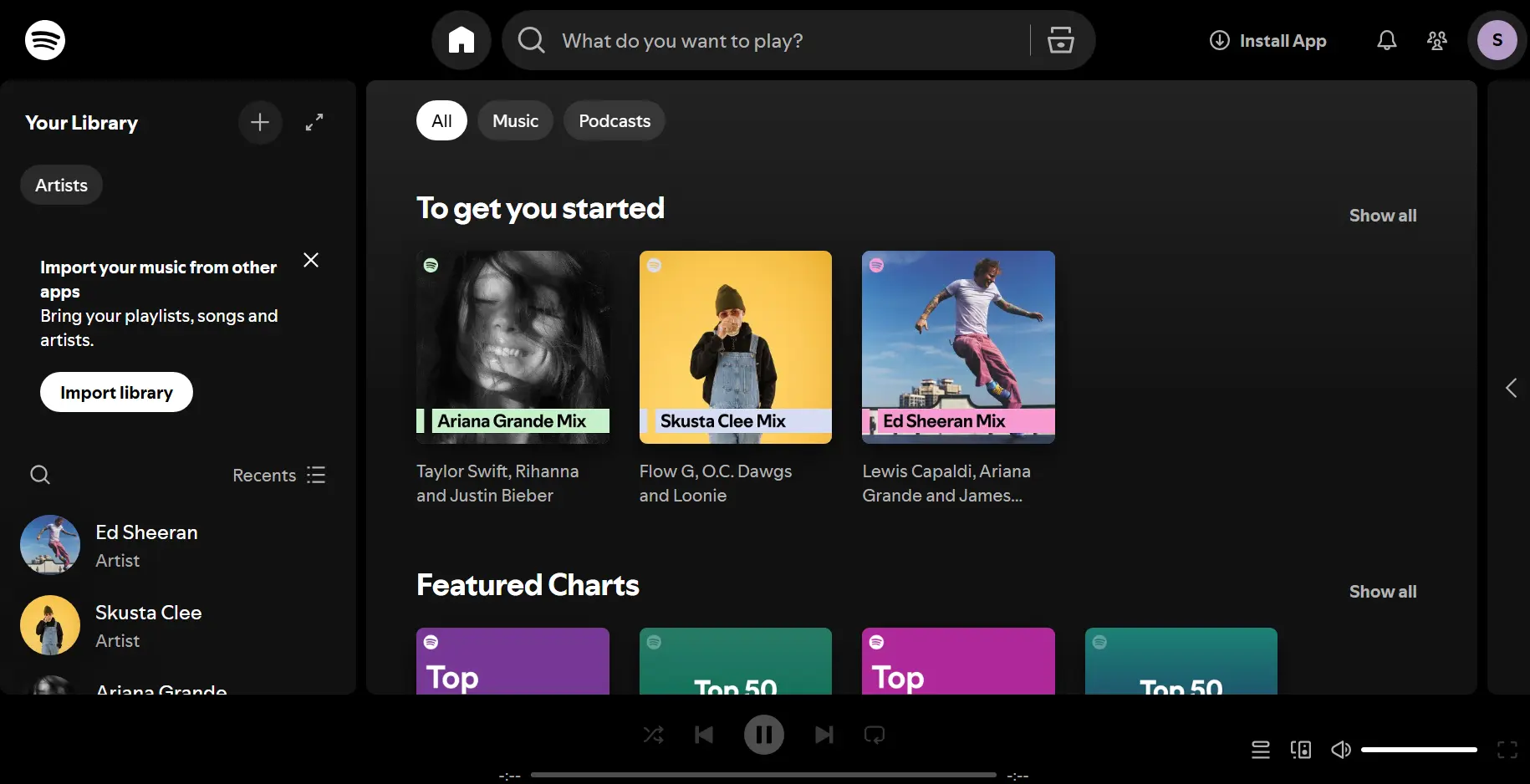1530x784 pixels.
Task: Create a playlist with plus icon
Action: (x=260, y=122)
